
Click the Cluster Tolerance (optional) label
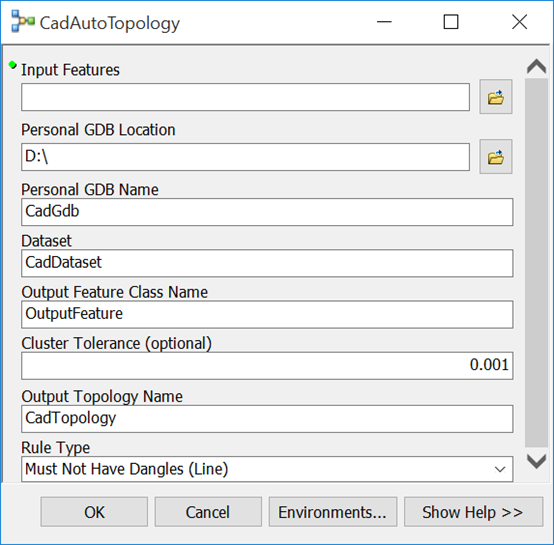[117, 343]
